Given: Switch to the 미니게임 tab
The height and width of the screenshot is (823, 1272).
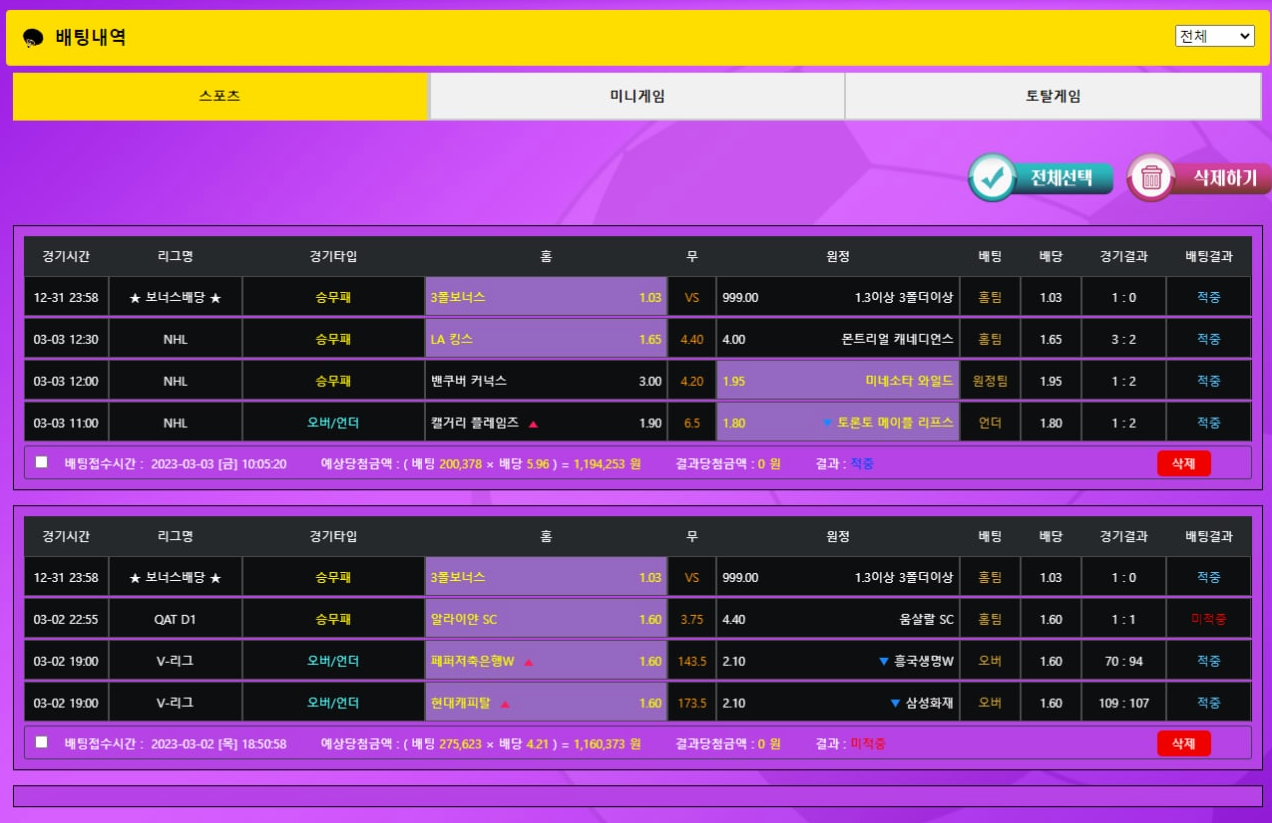Looking at the screenshot, I should pos(637,97).
